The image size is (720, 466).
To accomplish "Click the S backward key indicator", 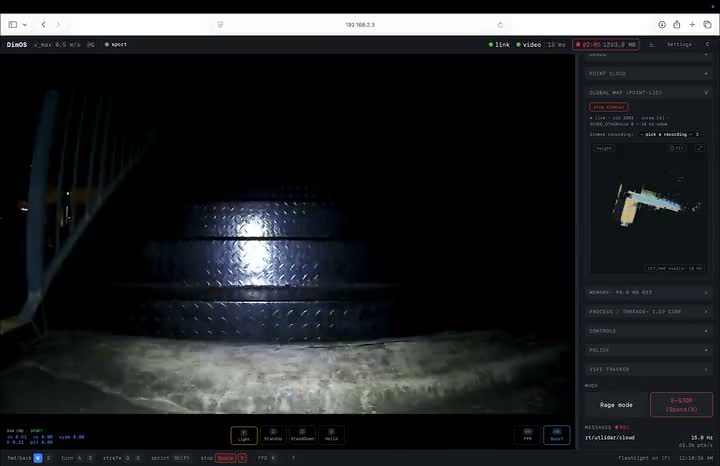I will coord(48,458).
